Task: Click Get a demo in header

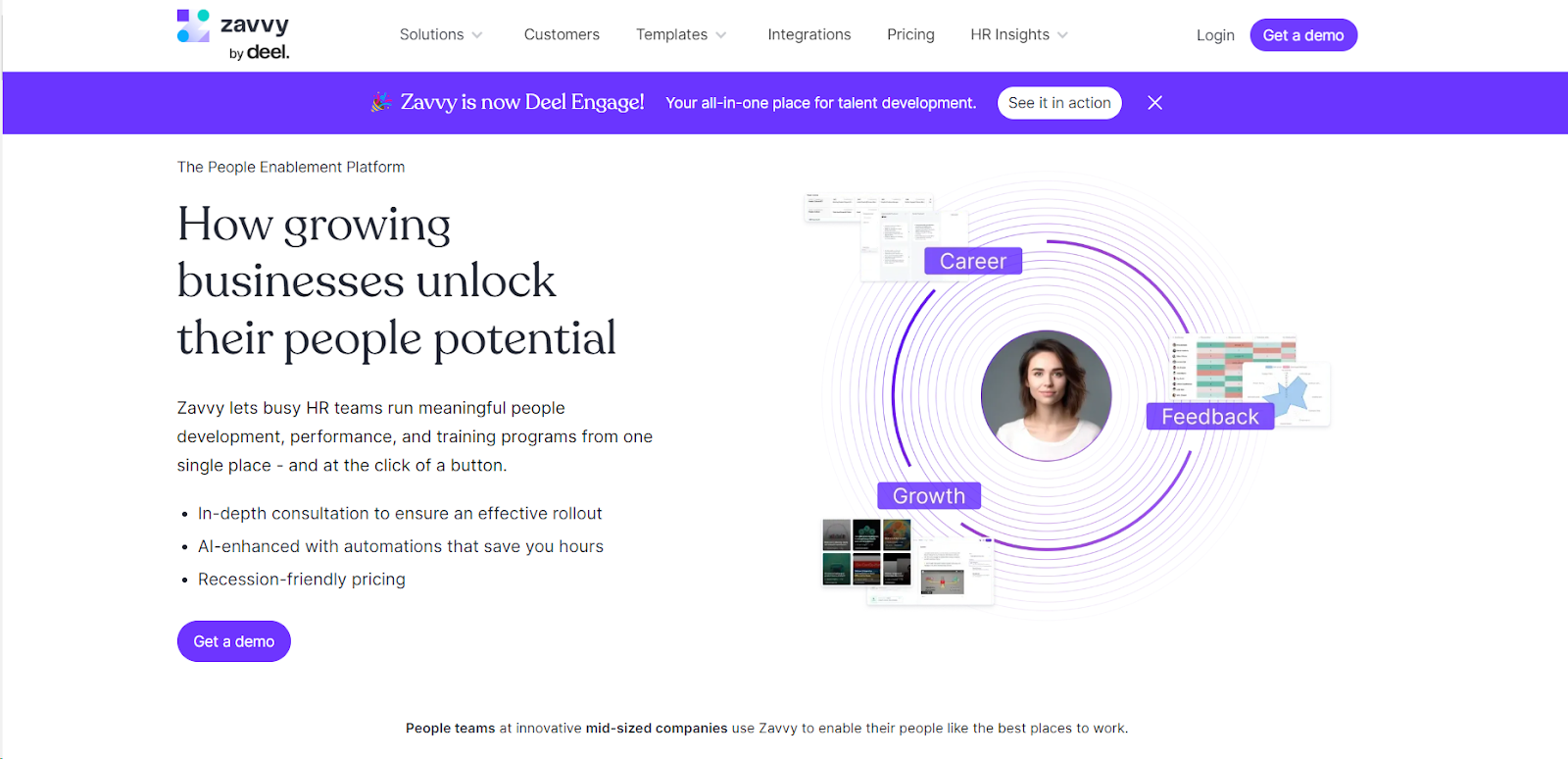Action: 1303,35
